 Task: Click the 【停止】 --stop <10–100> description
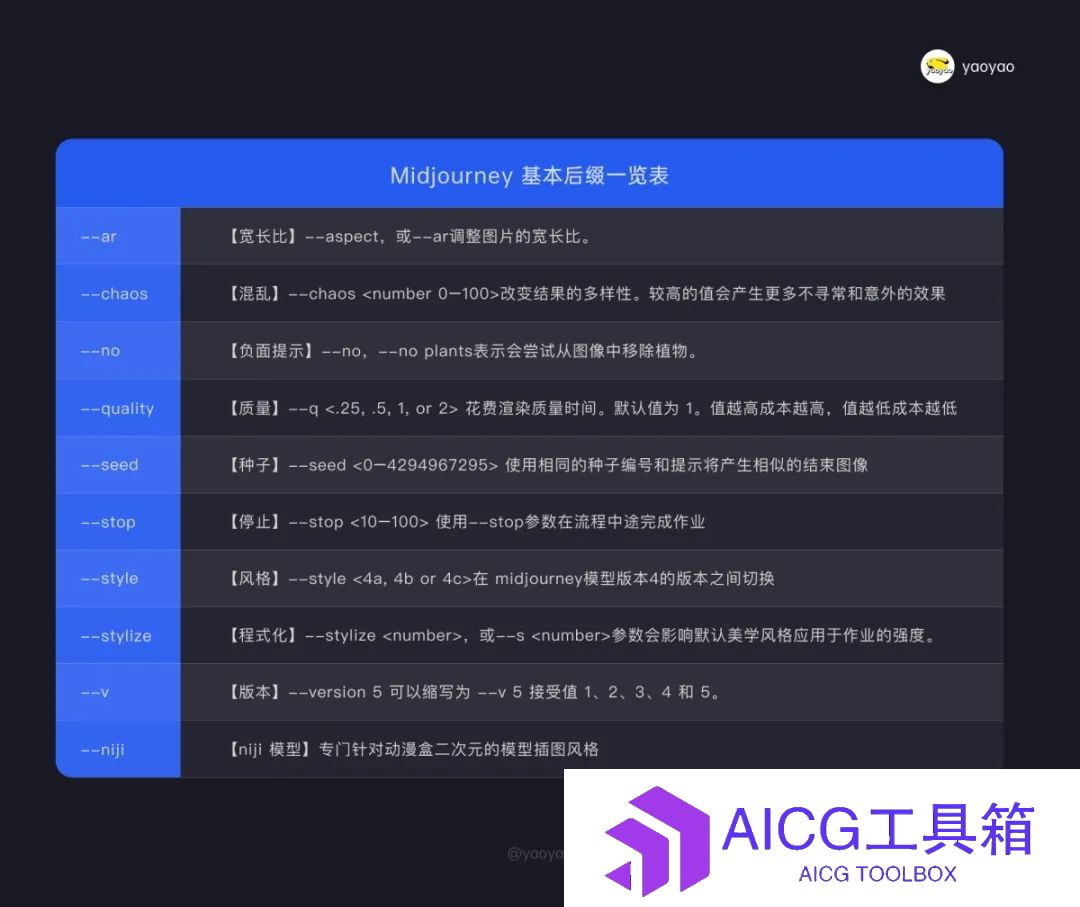[x=466, y=521]
